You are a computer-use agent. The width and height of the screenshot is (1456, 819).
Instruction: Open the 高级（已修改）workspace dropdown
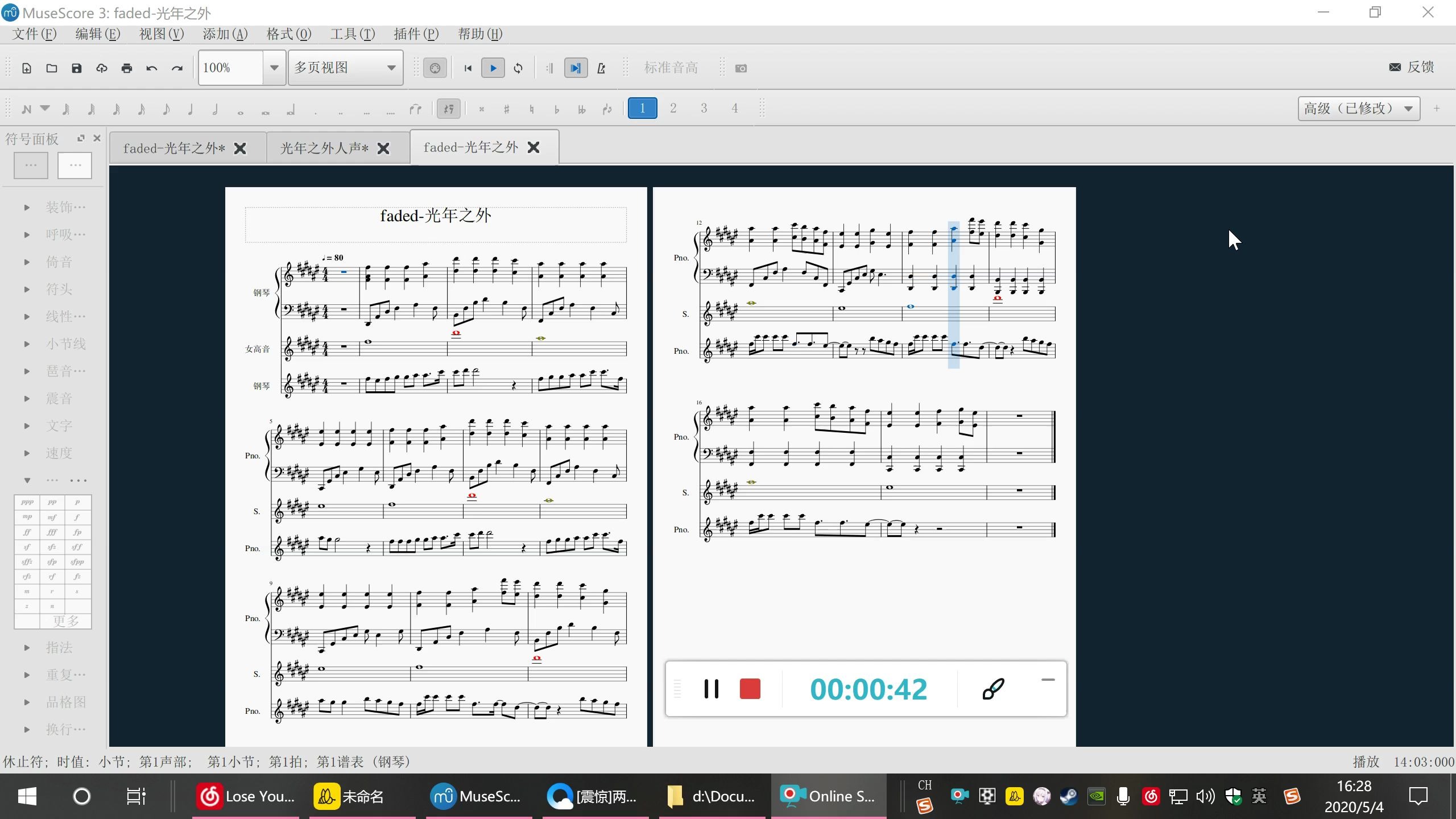[1359, 108]
